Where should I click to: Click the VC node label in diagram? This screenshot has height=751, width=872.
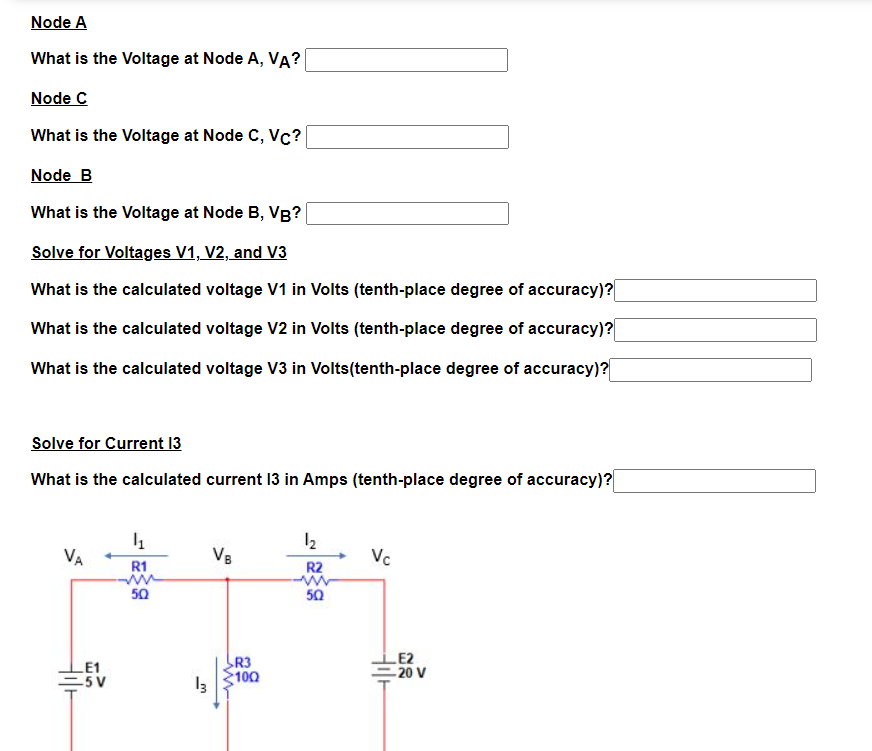[x=381, y=556]
